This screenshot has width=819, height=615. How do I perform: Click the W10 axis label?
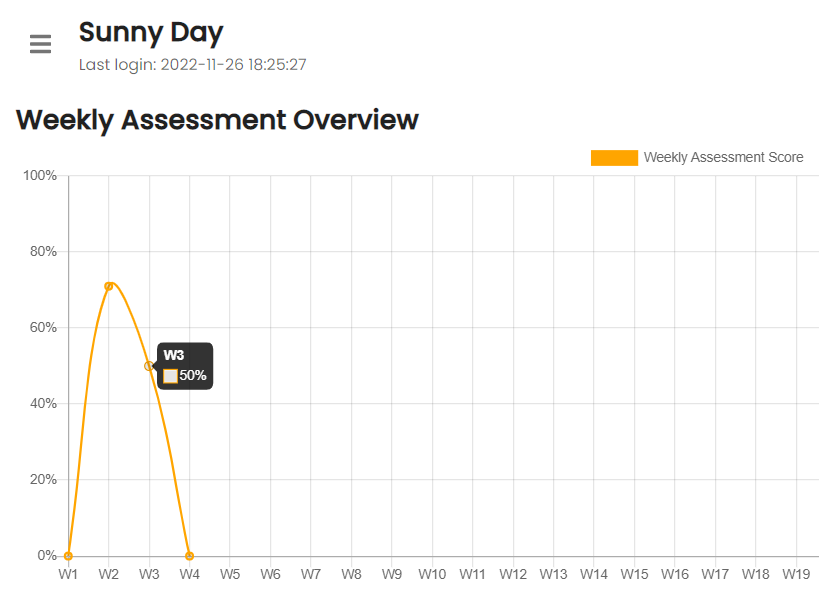click(431, 574)
